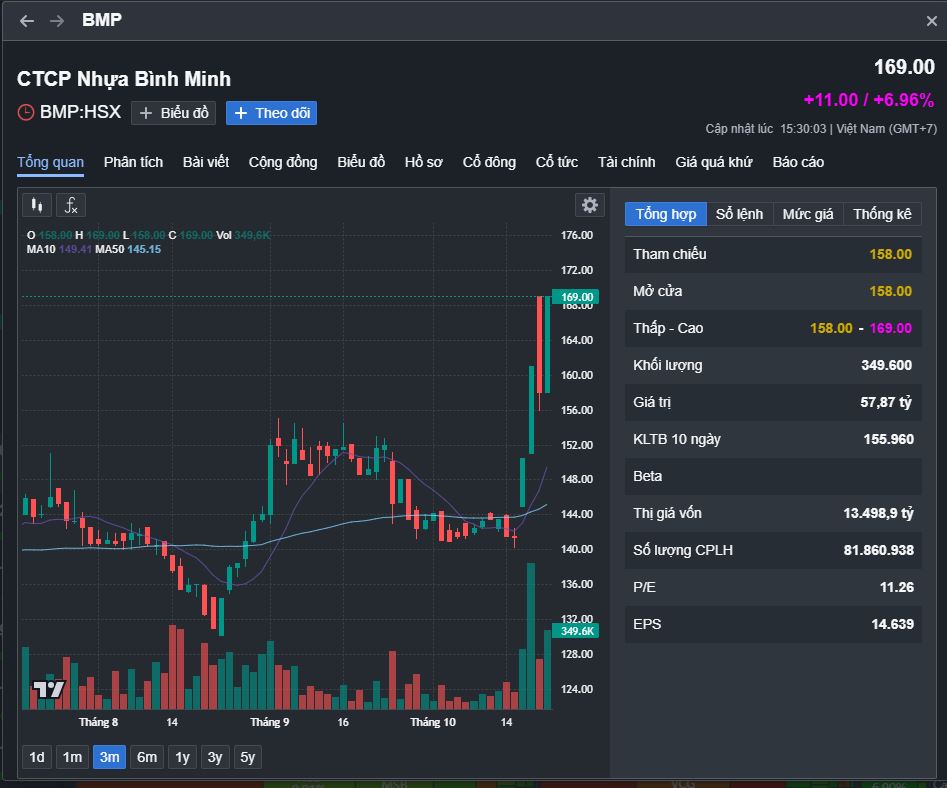Open the Mức giá tab
947x788 pixels.
pos(807,214)
